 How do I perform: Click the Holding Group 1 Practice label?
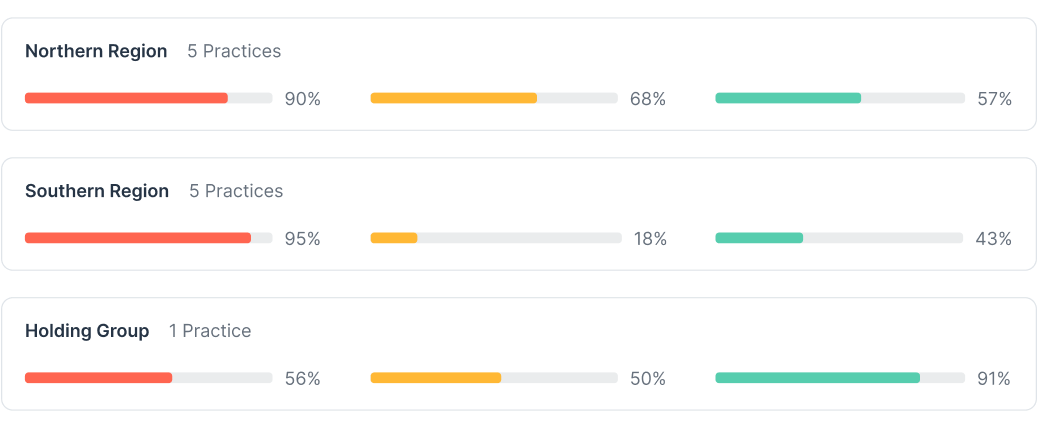210,331
